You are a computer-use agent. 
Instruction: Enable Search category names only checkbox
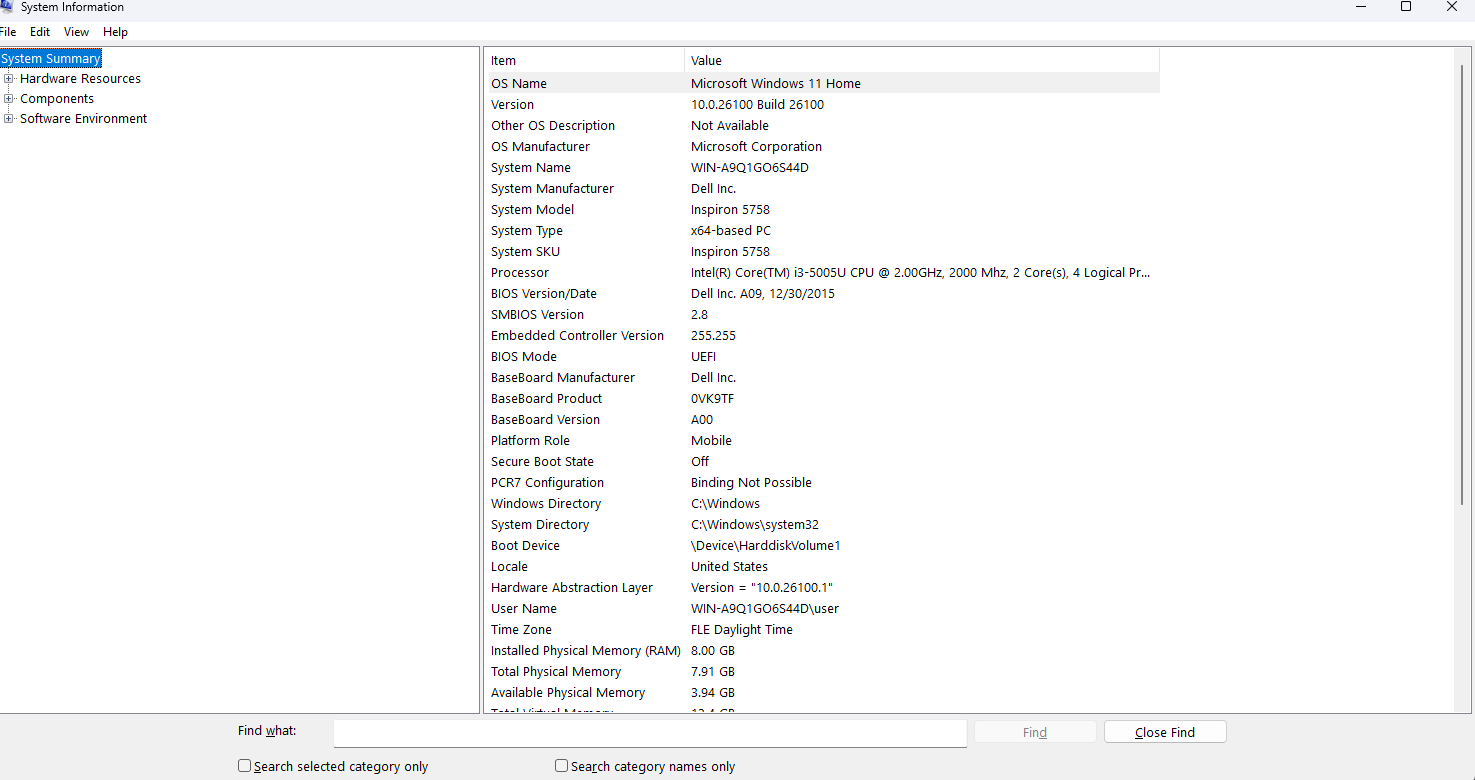click(x=562, y=766)
